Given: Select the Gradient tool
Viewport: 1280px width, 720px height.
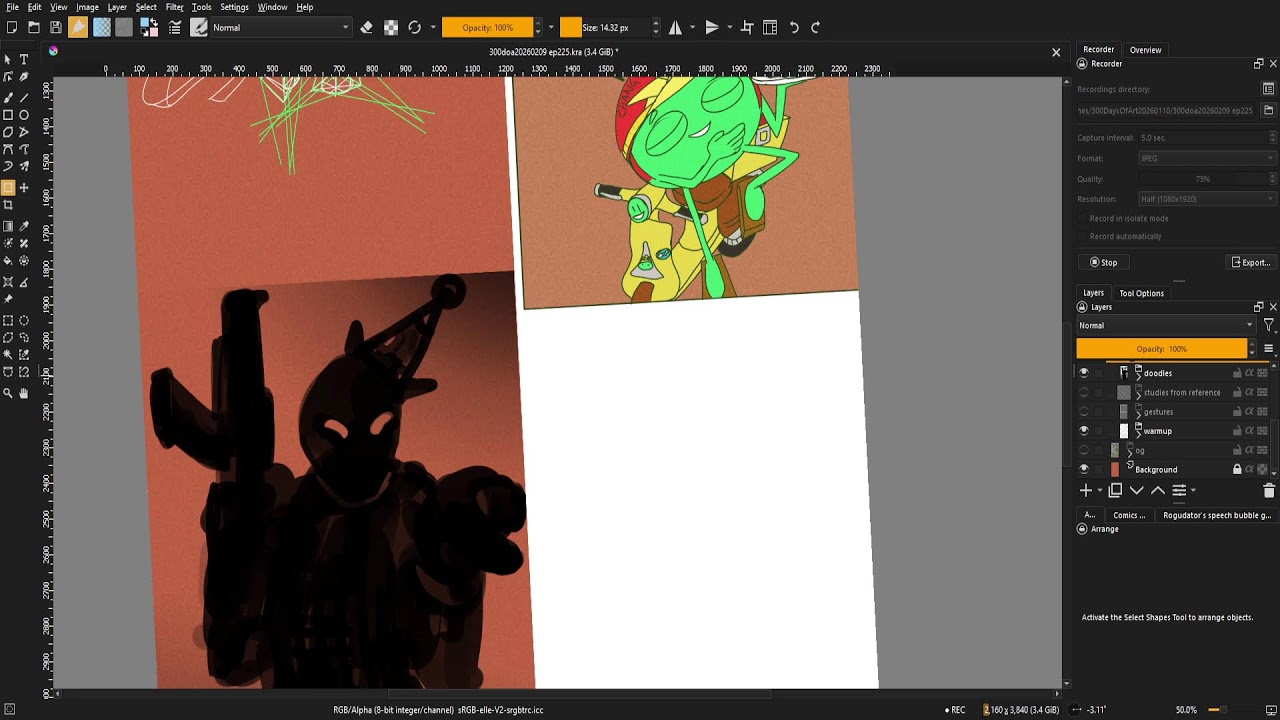Looking at the screenshot, I should (8, 226).
